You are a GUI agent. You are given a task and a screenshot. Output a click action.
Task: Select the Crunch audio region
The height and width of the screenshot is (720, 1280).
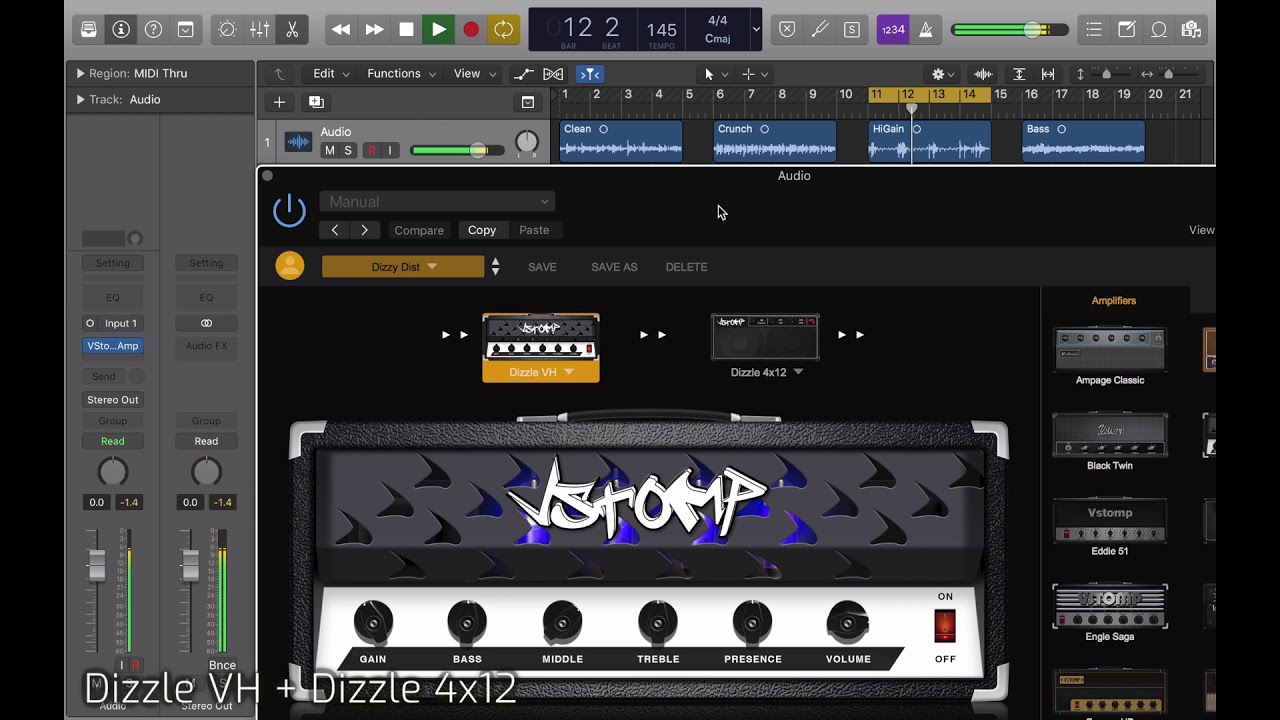(775, 142)
